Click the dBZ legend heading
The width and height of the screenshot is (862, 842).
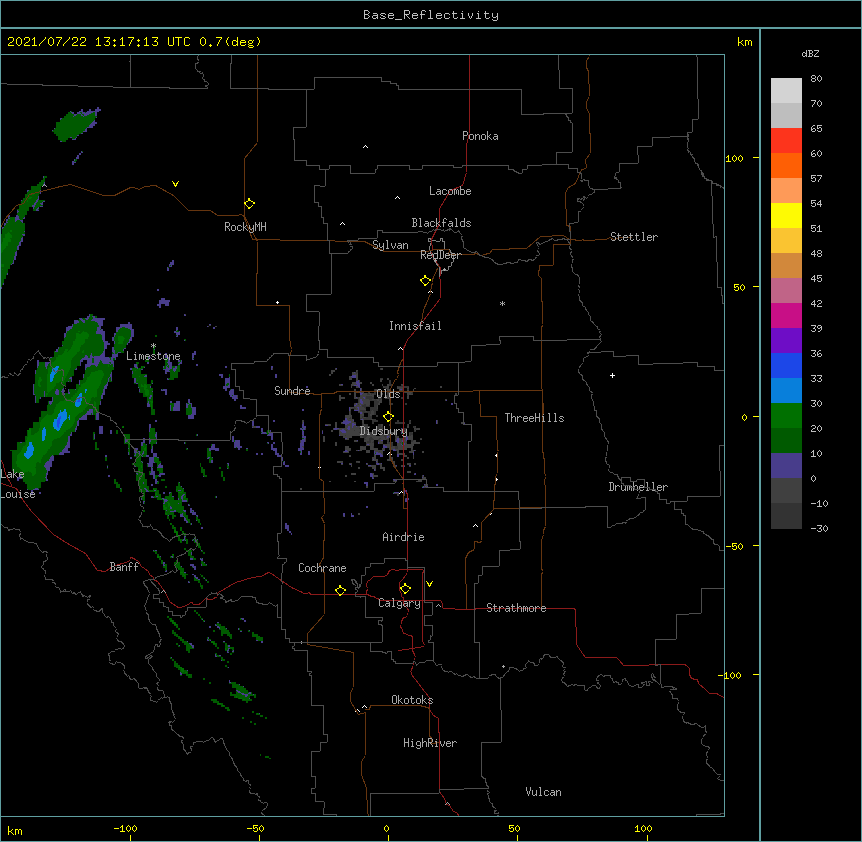click(x=810, y=53)
